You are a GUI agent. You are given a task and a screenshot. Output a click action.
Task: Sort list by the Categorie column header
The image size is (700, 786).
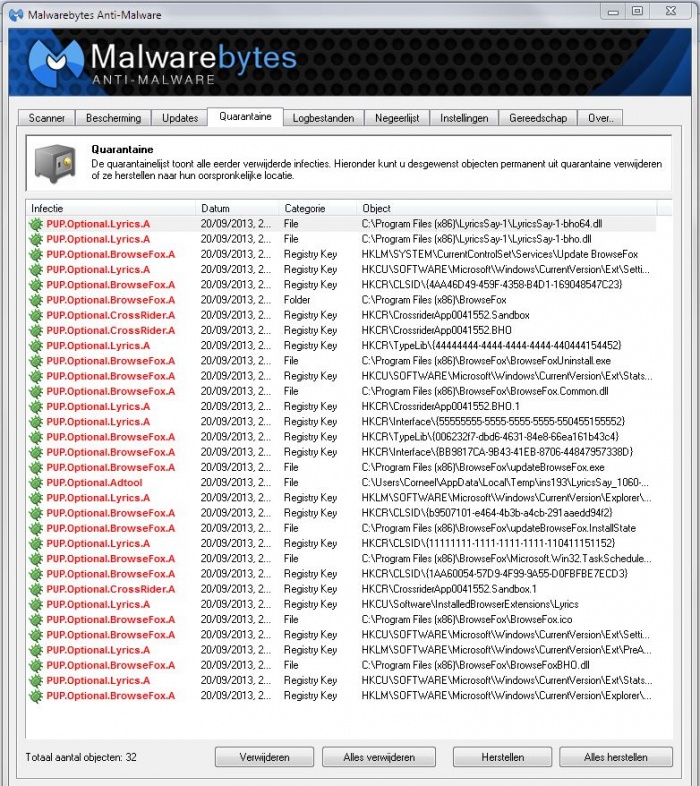click(317, 208)
